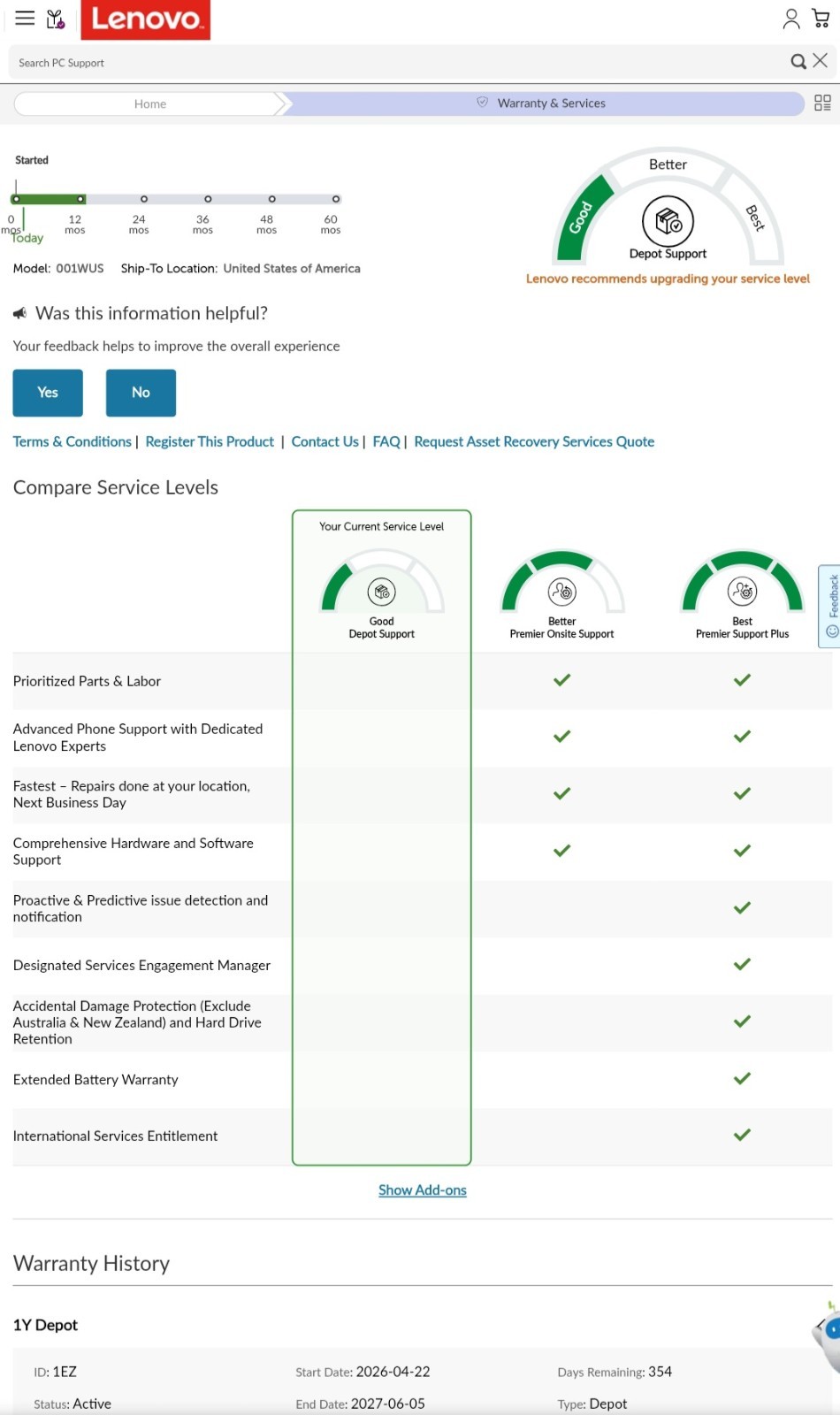
Task: Open the user account icon
Action: click(791, 19)
